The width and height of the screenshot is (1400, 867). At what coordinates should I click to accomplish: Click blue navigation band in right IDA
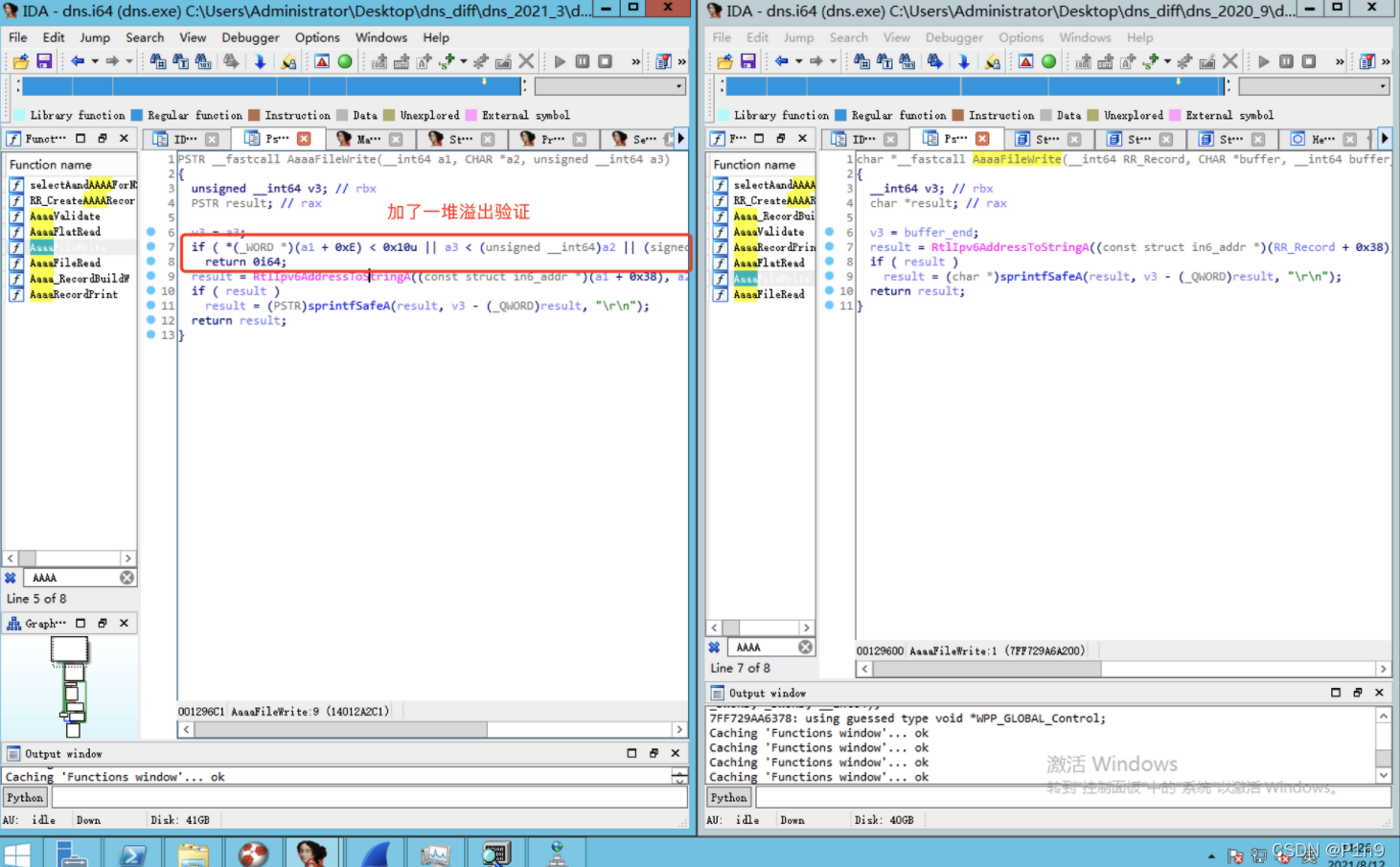[x=975, y=86]
